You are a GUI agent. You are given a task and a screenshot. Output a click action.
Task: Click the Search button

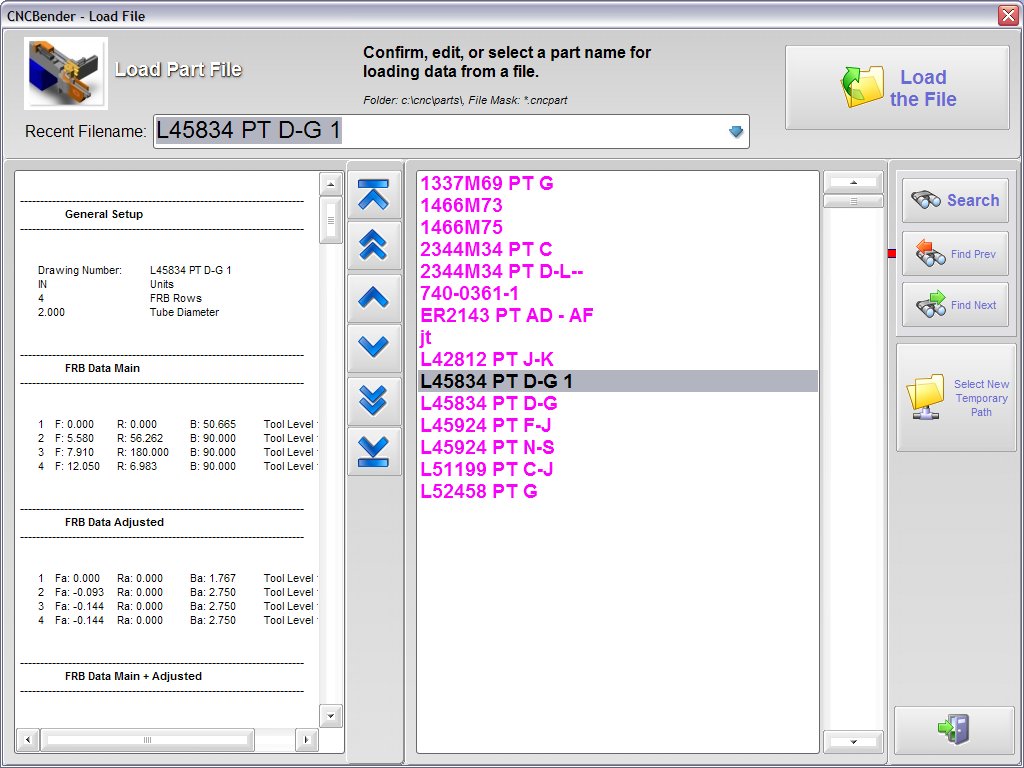tap(955, 200)
